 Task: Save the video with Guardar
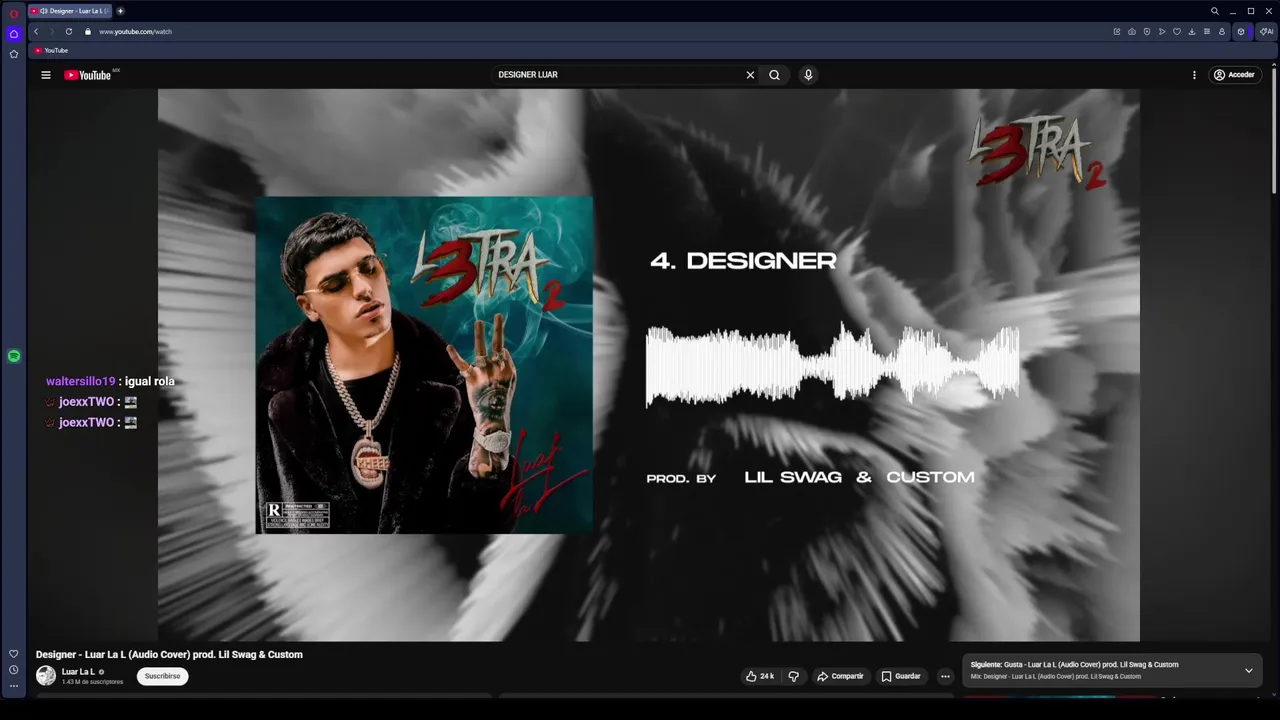click(x=900, y=676)
